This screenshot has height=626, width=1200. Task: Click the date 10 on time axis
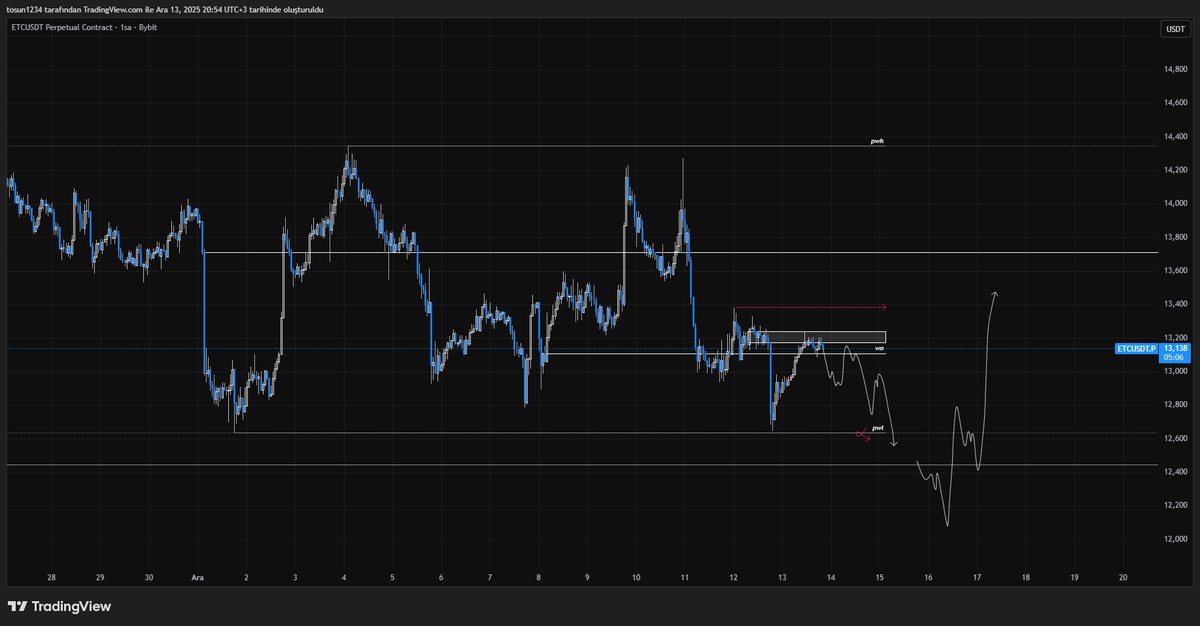[636, 577]
